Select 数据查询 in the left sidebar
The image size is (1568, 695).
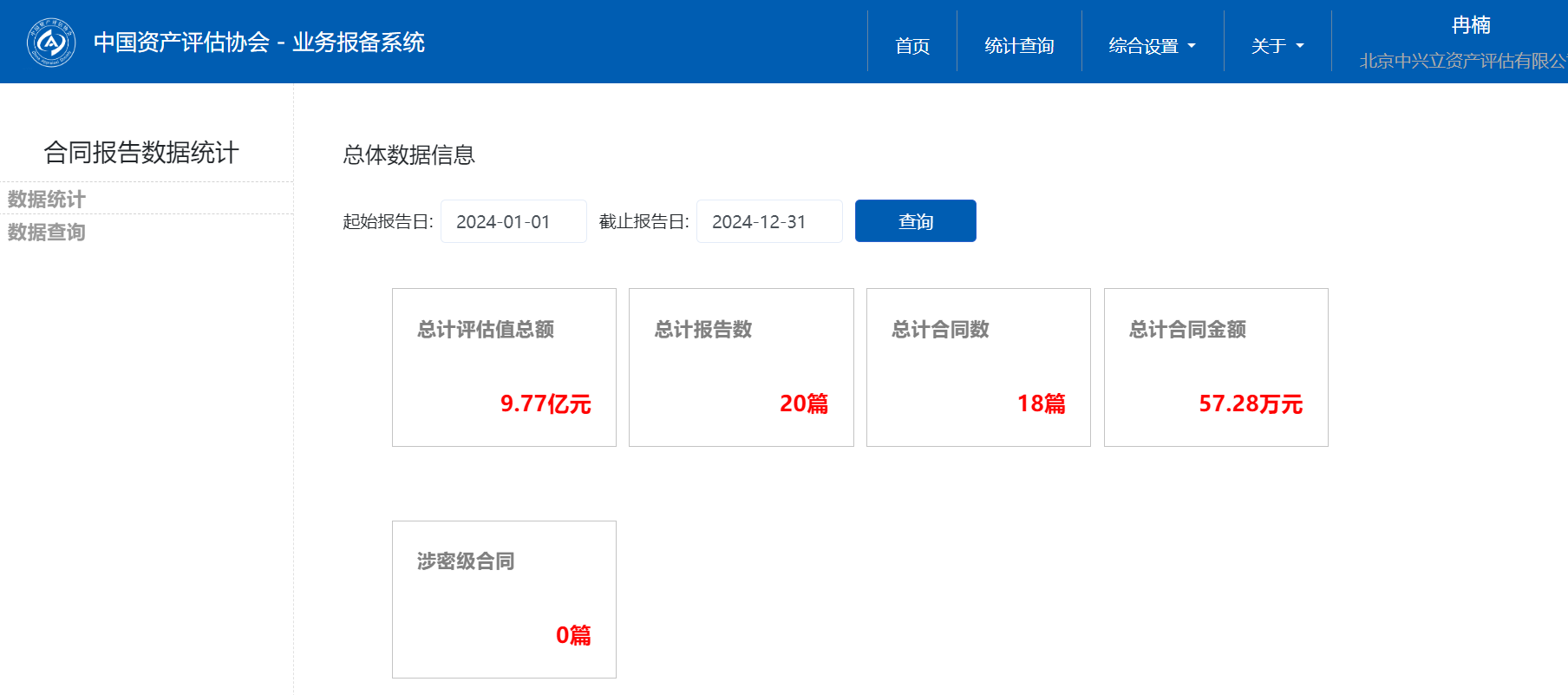[47, 232]
